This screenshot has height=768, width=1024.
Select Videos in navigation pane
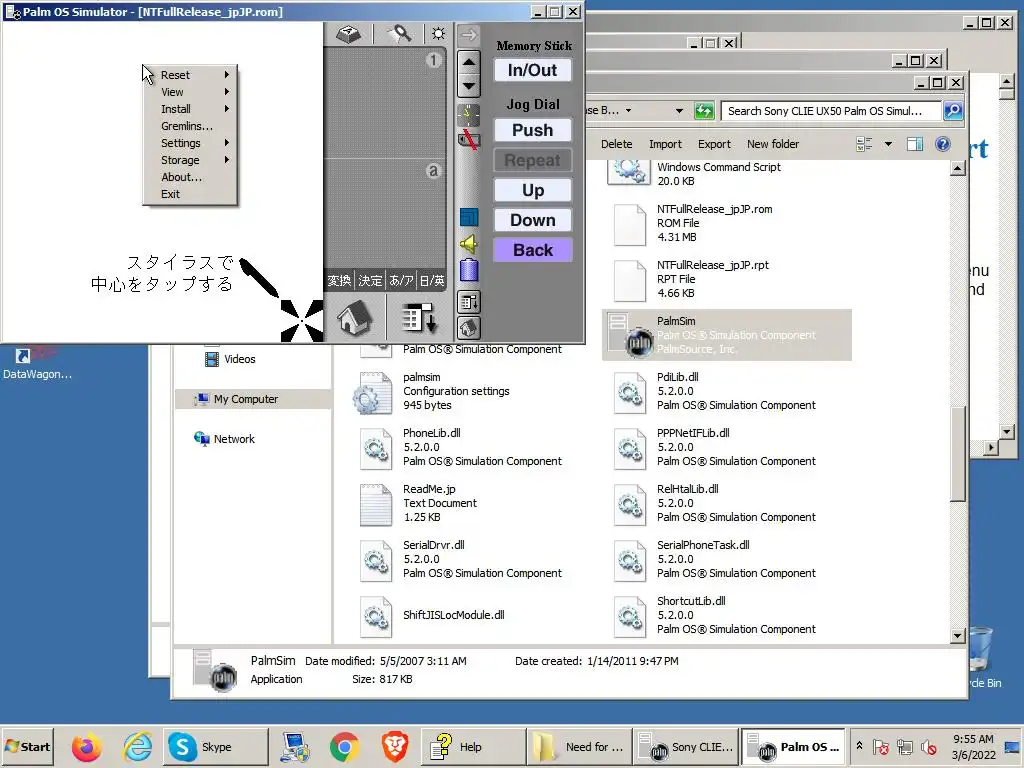240,359
